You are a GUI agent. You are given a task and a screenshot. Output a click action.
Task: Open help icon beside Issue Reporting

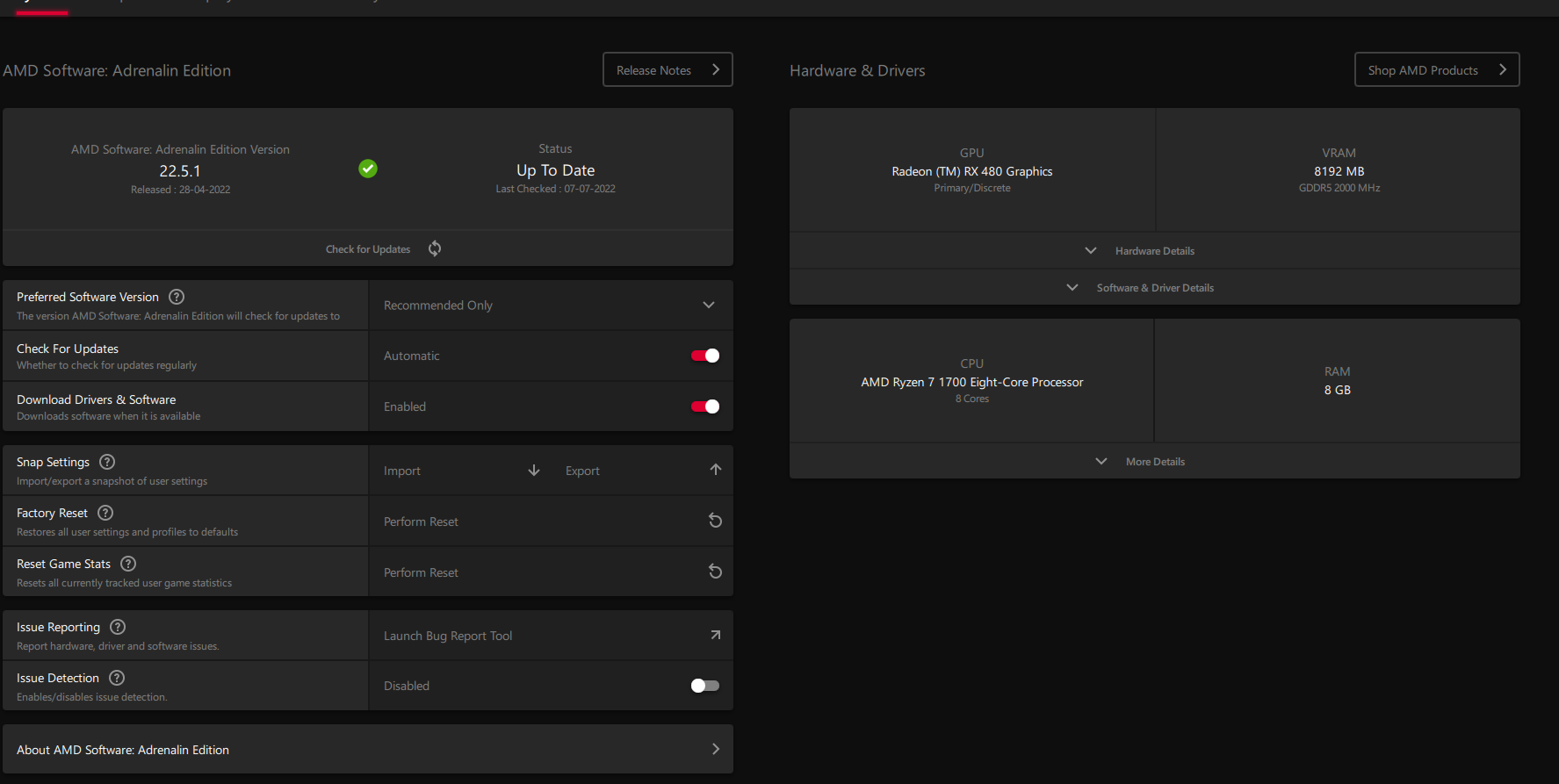[x=118, y=627]
